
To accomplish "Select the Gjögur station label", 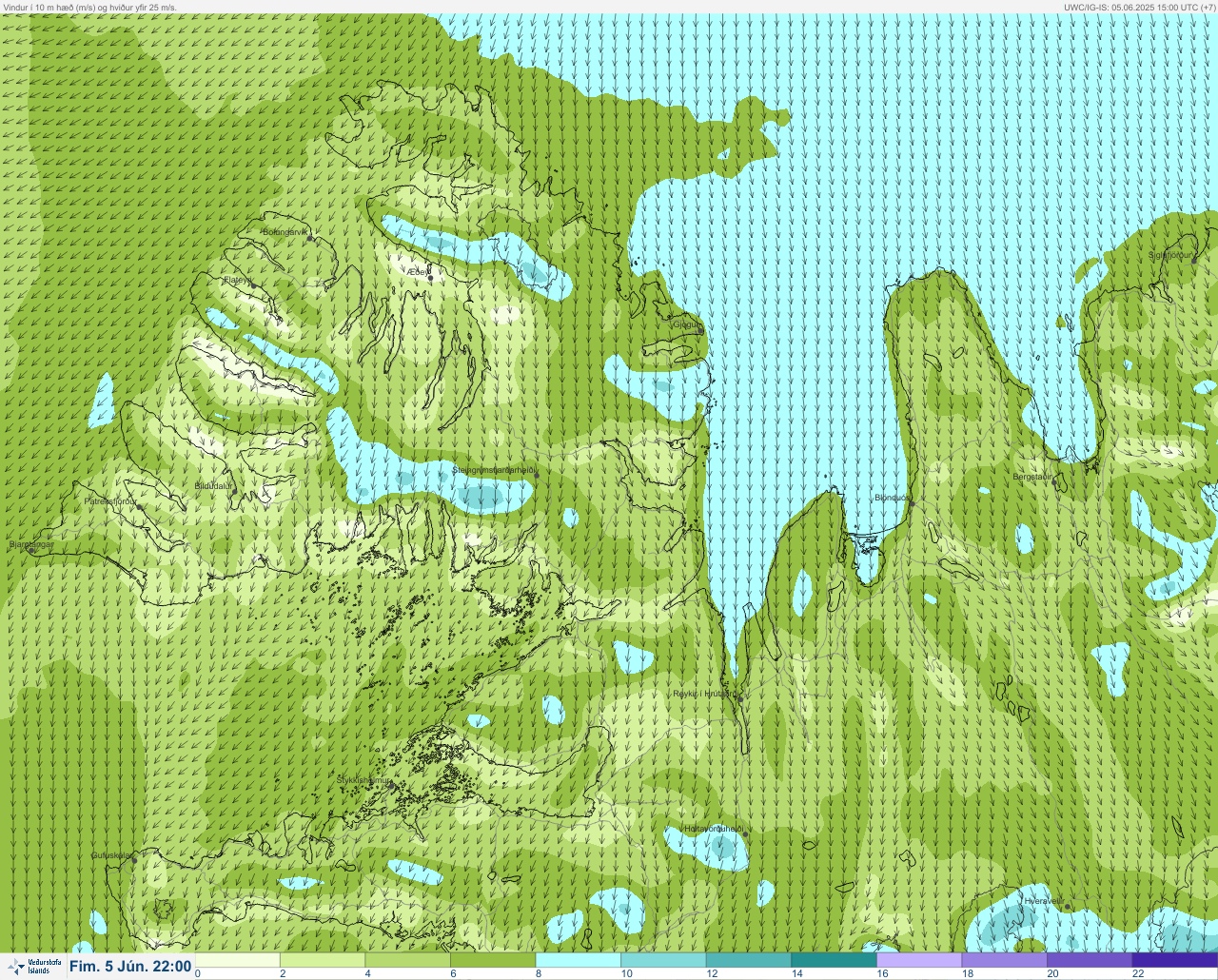I will [686, 323].
